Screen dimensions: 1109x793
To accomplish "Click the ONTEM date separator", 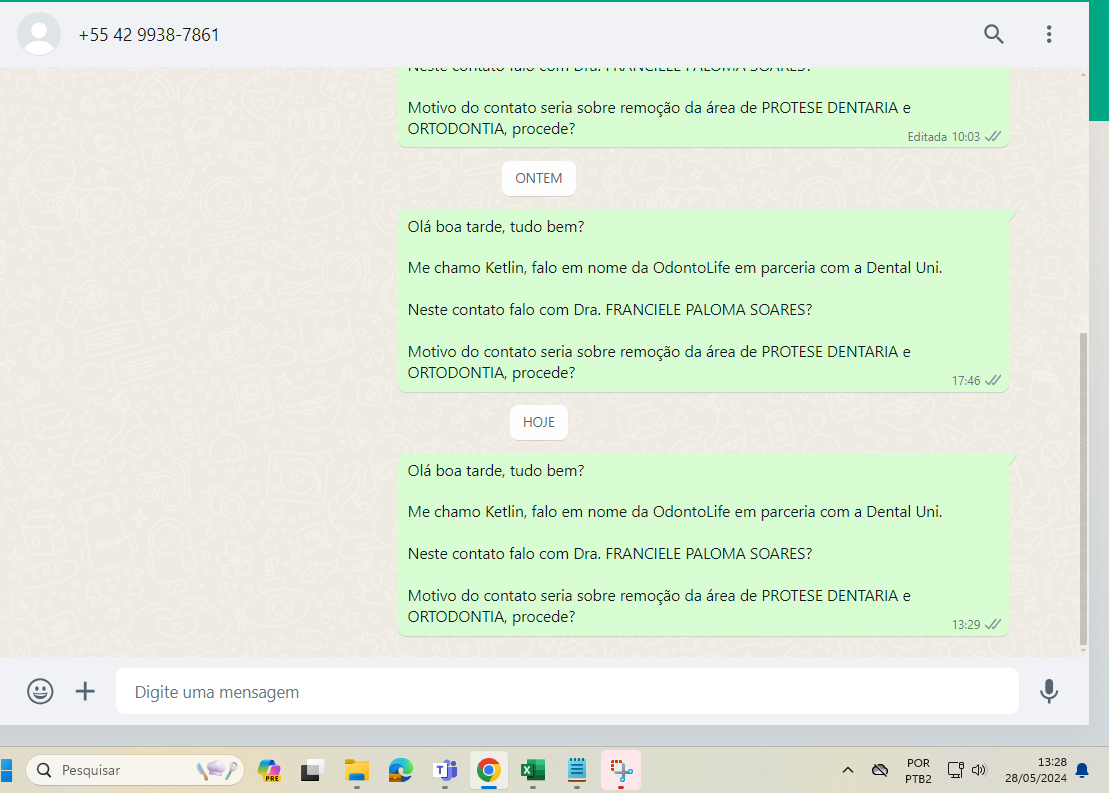I will pos(539,178).
